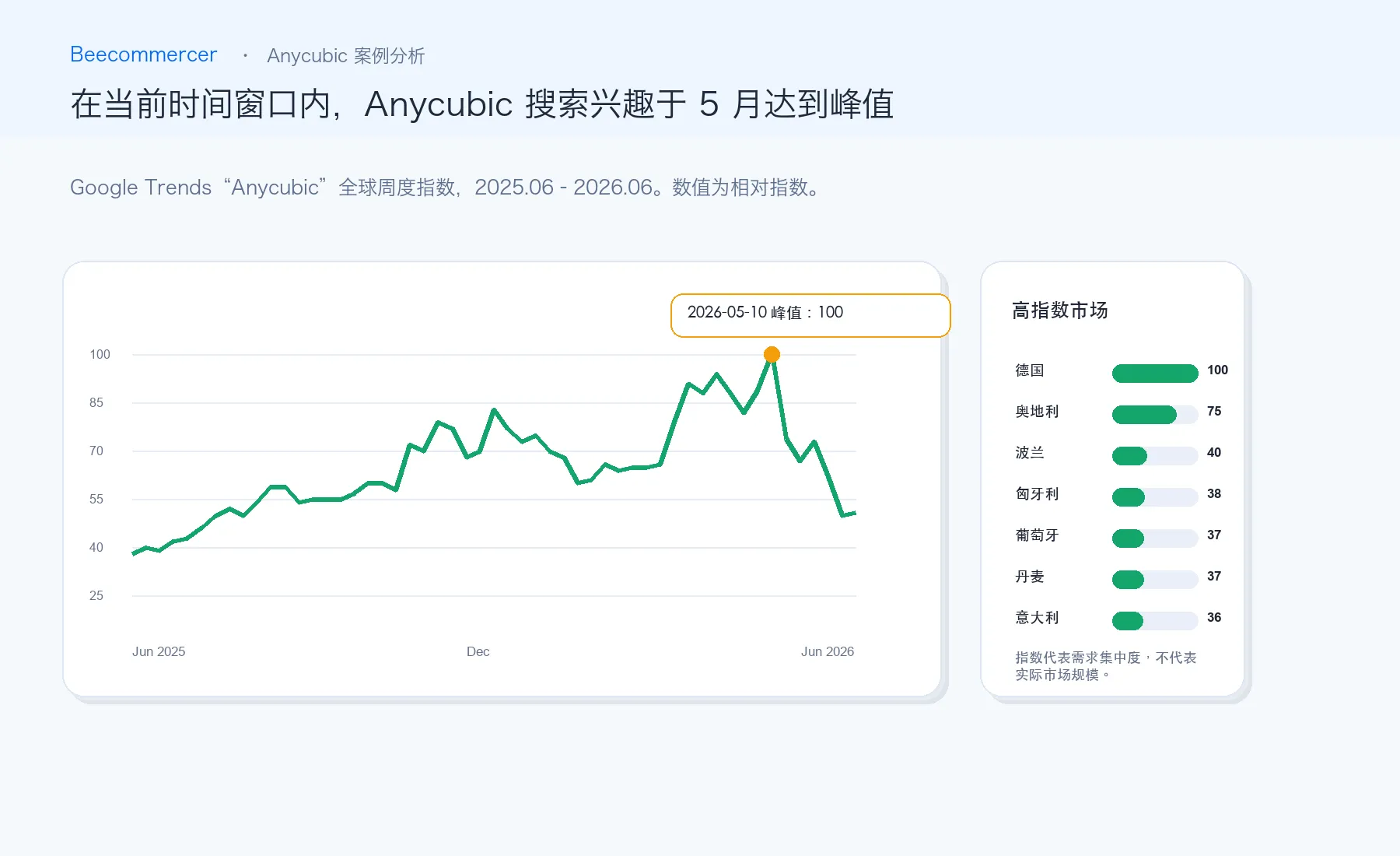Image resolution: width=1400 pixels, height=856 pixels.
Task: Click the 奥地利 progress bar
Action: 1155,415
